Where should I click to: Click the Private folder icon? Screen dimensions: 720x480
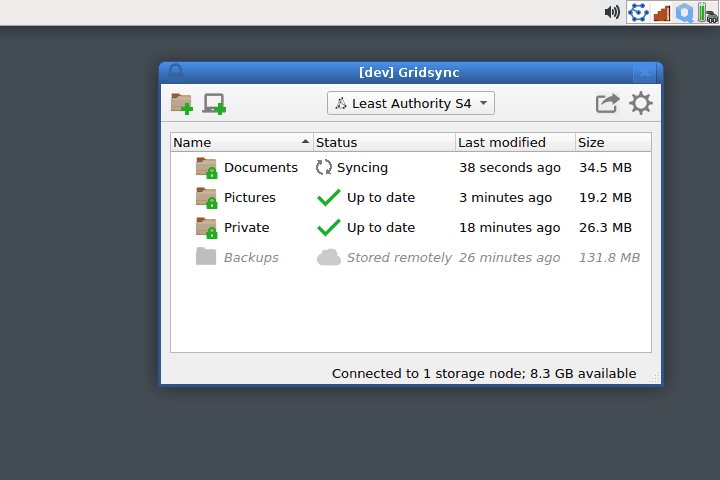(206, 227)
